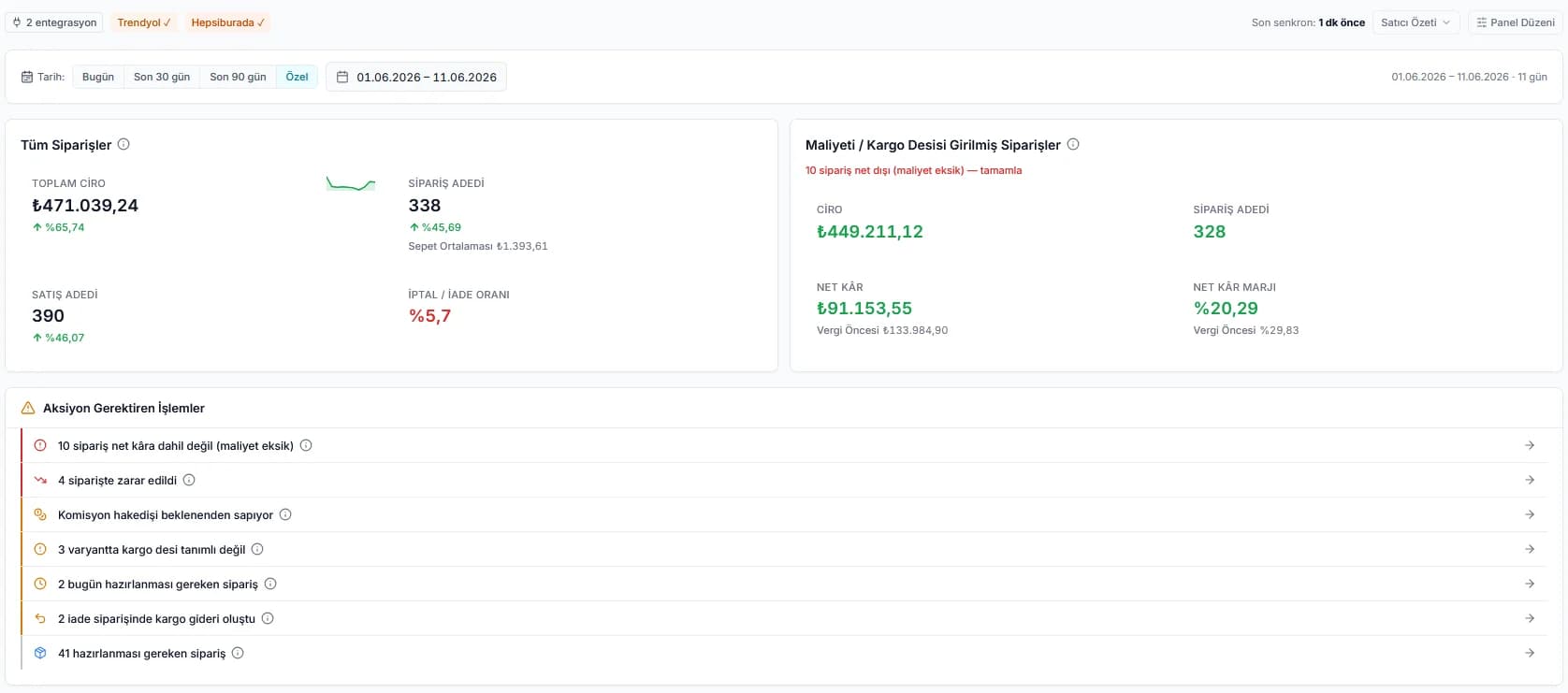Image resolution: width=1568 pixels, height=693 pixels.
Task: Select the Bugün date filter
Action: [98, 77]
